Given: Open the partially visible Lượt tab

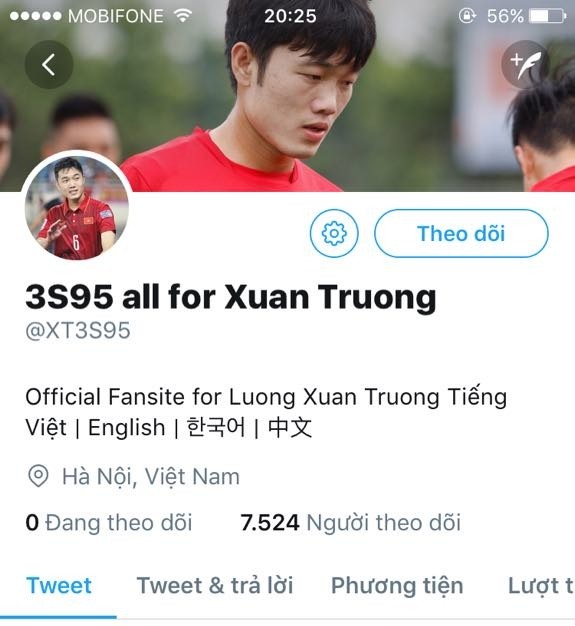Looking at the screenshot, I should click(x=541, y=586).
